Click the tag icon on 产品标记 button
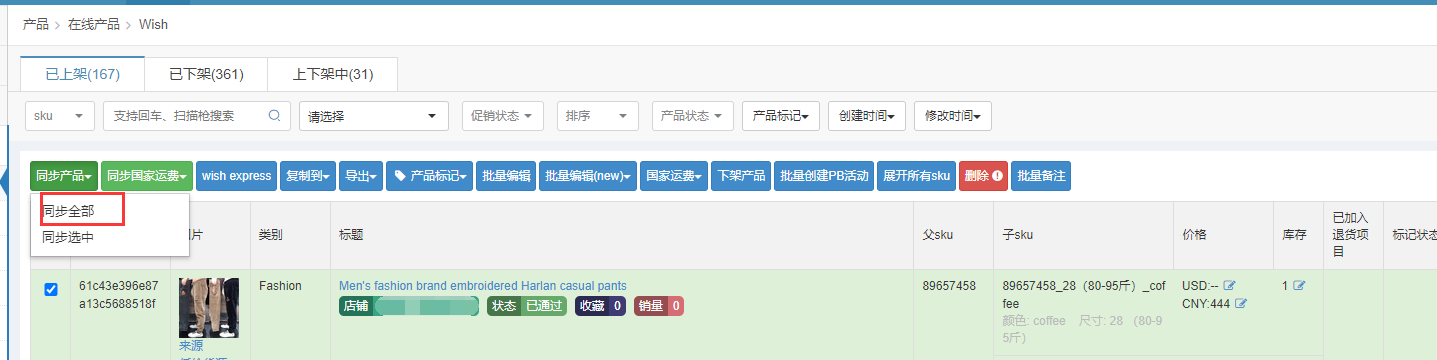Viewport: 1437px width, 360px height. coord(400,176)
